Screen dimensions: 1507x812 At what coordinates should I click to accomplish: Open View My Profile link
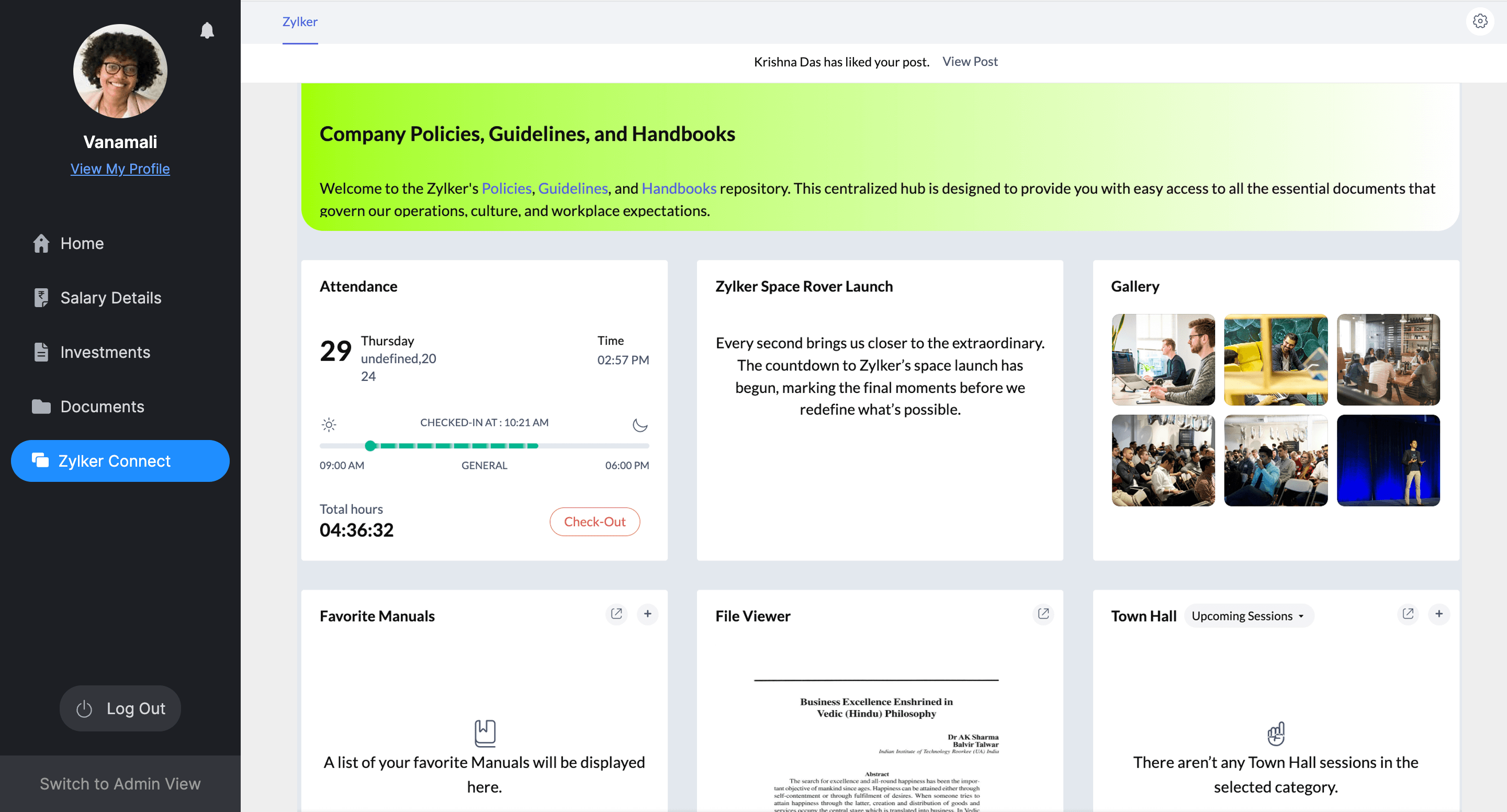120,169
